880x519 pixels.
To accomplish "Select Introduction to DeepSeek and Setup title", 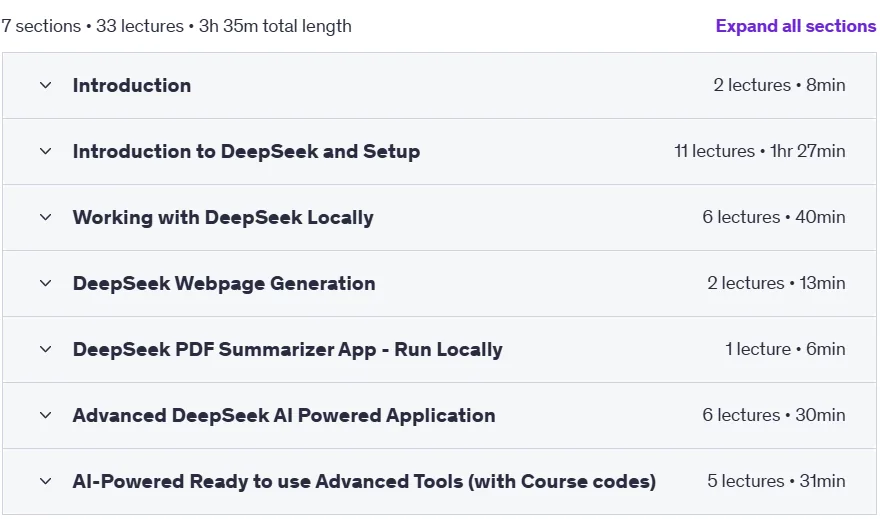I will point(246,151).
